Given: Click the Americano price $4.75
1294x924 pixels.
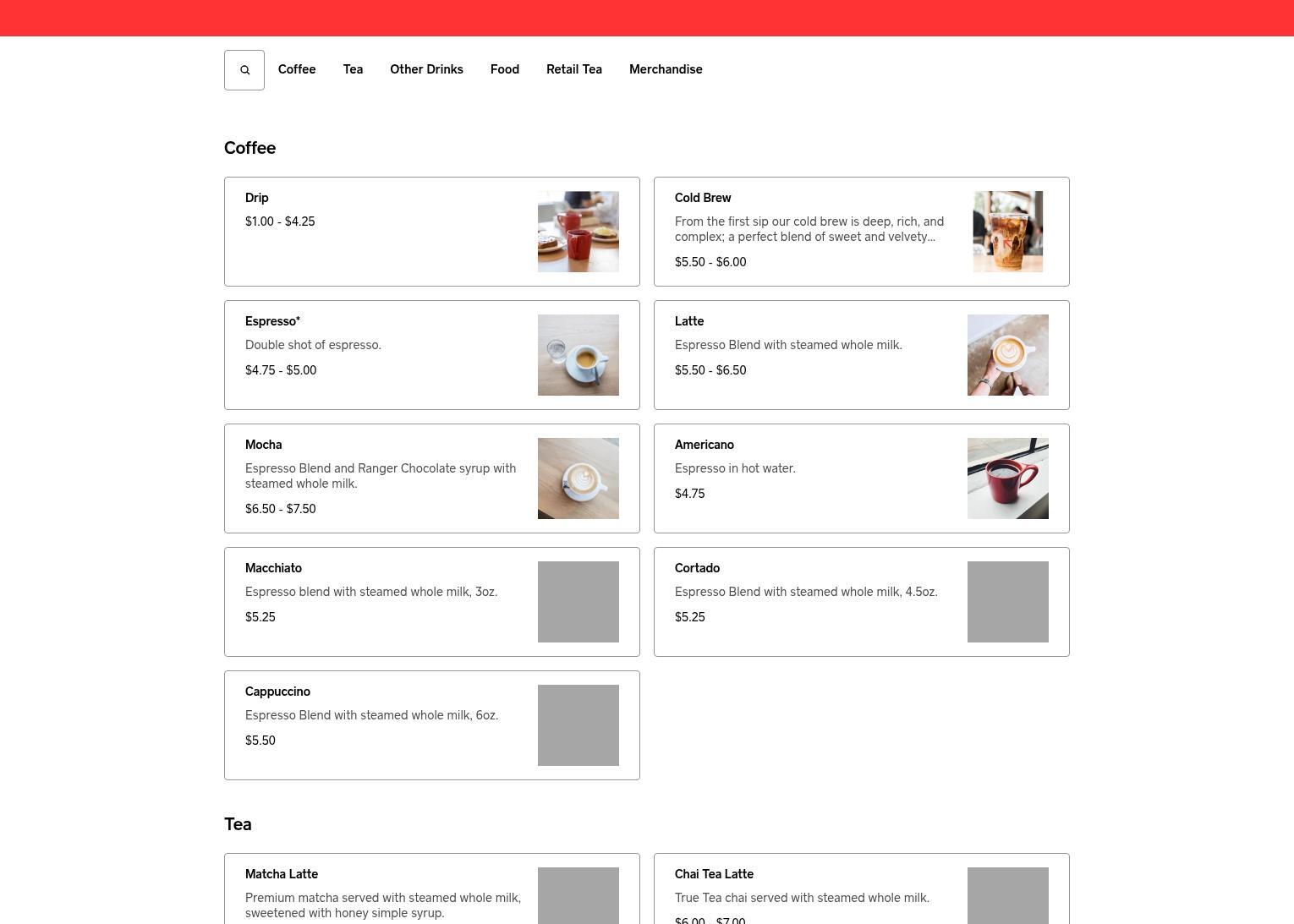Looking at the screenshot, I should [x=690, y=494].
